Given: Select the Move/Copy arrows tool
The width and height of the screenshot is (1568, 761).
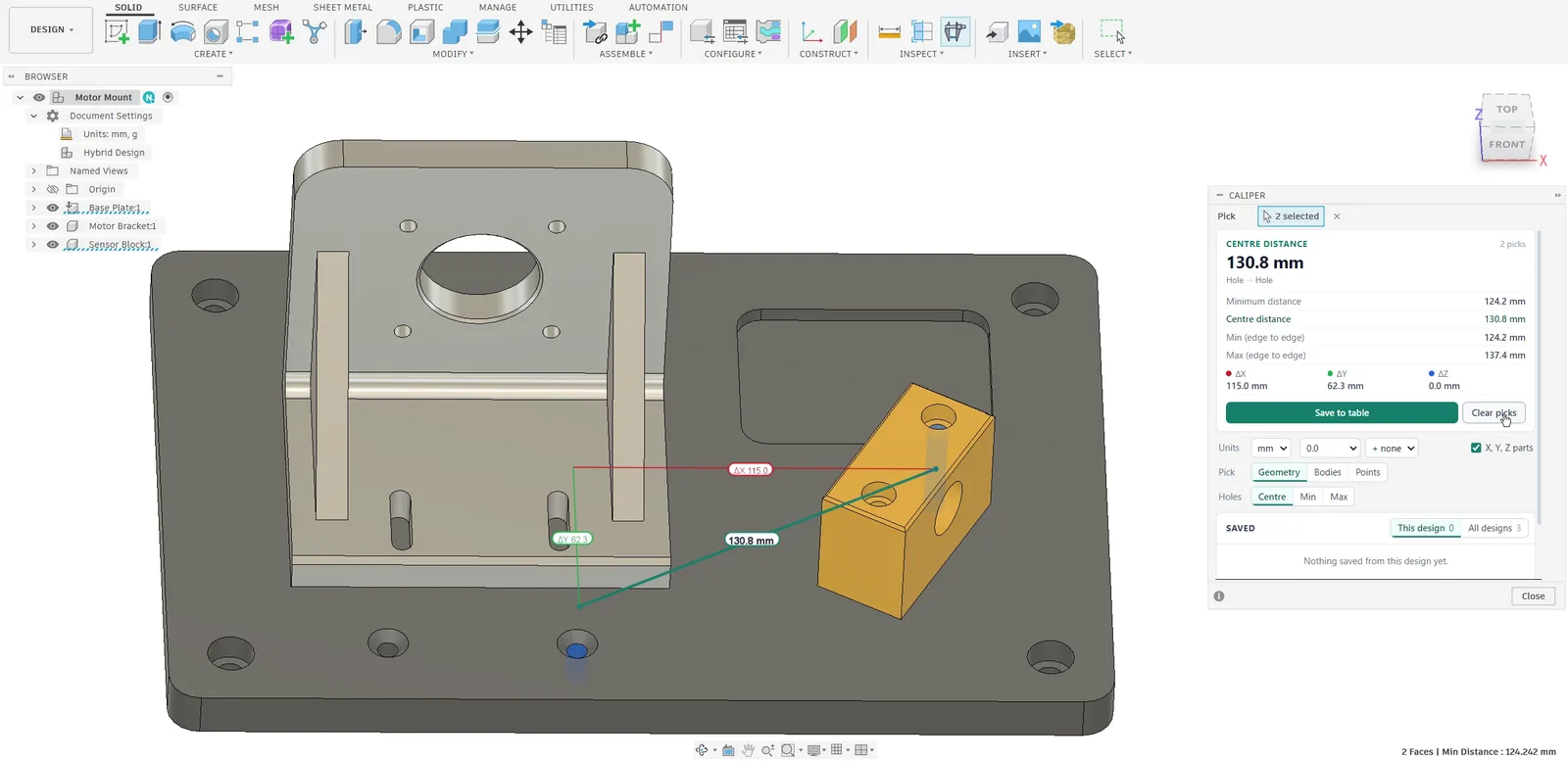Looking at the screenshot, I should tap(520, 31).
